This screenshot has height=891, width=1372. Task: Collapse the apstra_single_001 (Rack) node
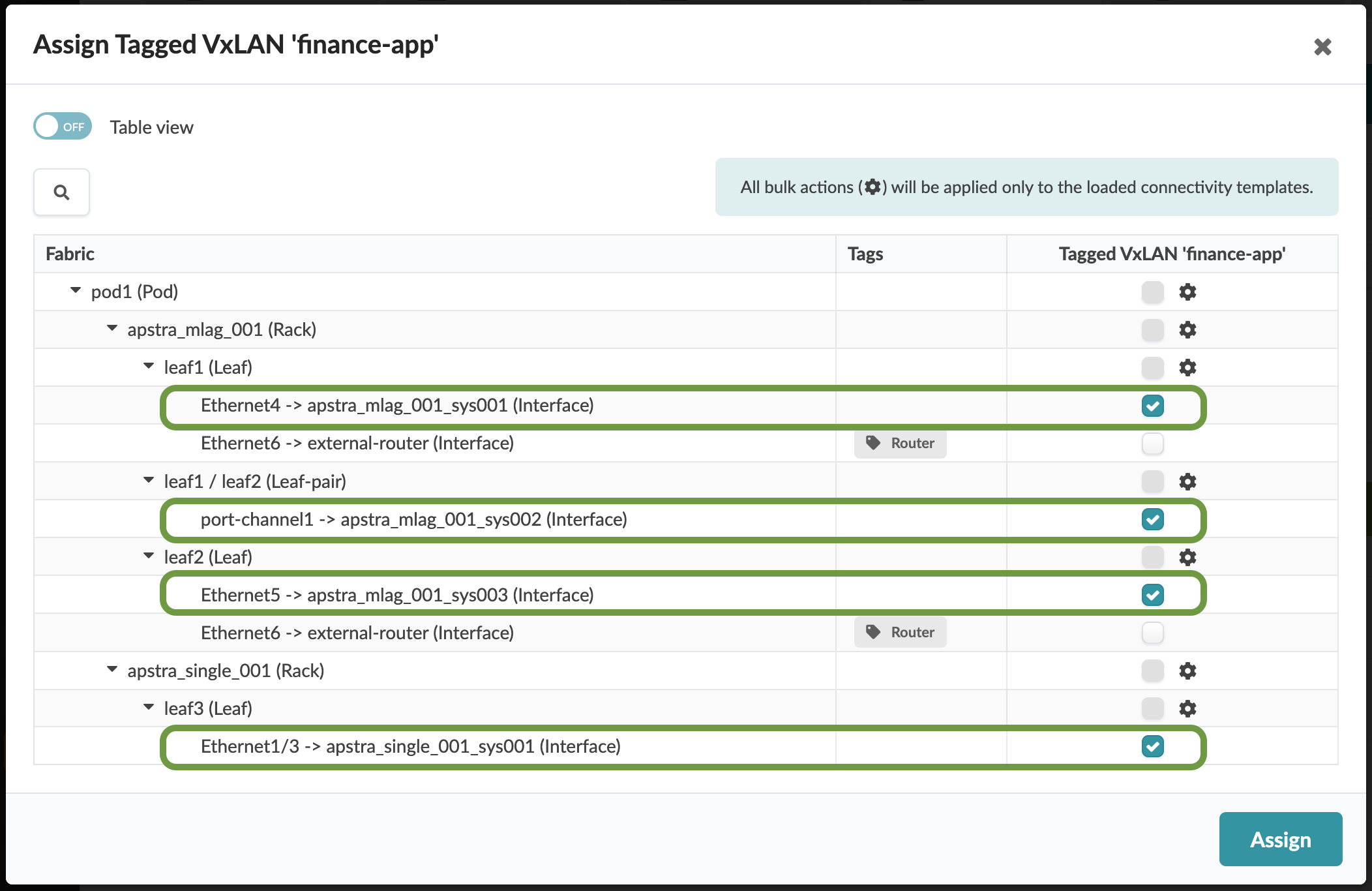[x=112, y=669]
